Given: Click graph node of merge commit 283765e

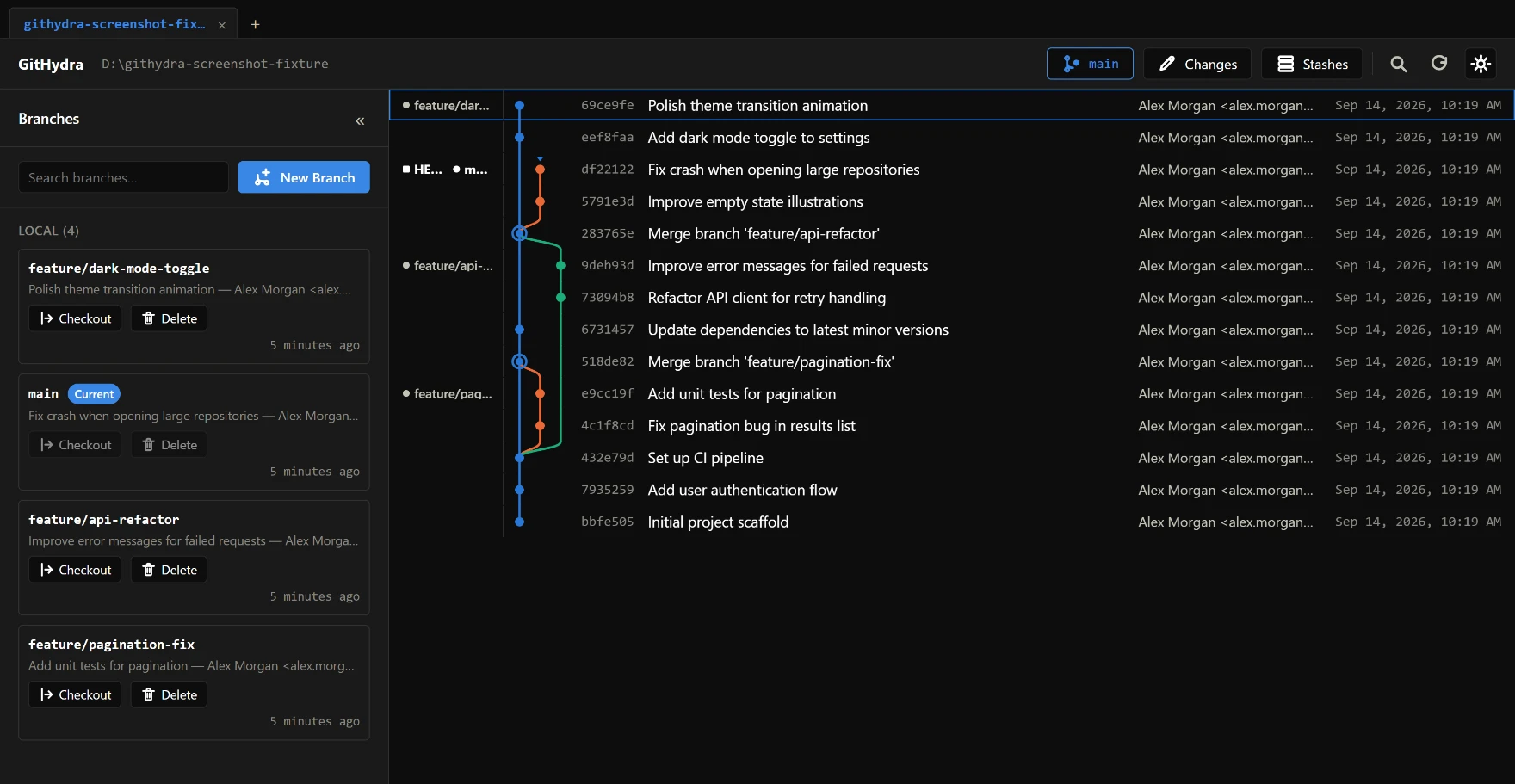Looking at the screenshot, I should click(x=519, y=233).
